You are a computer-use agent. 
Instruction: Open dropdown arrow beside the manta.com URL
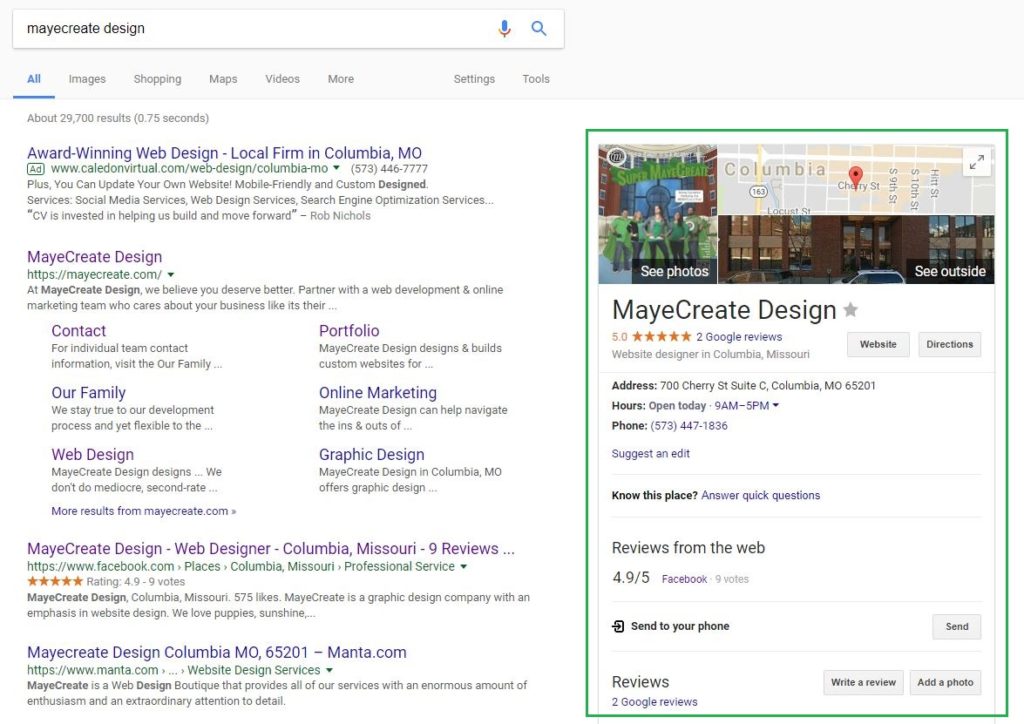[329, 670]
